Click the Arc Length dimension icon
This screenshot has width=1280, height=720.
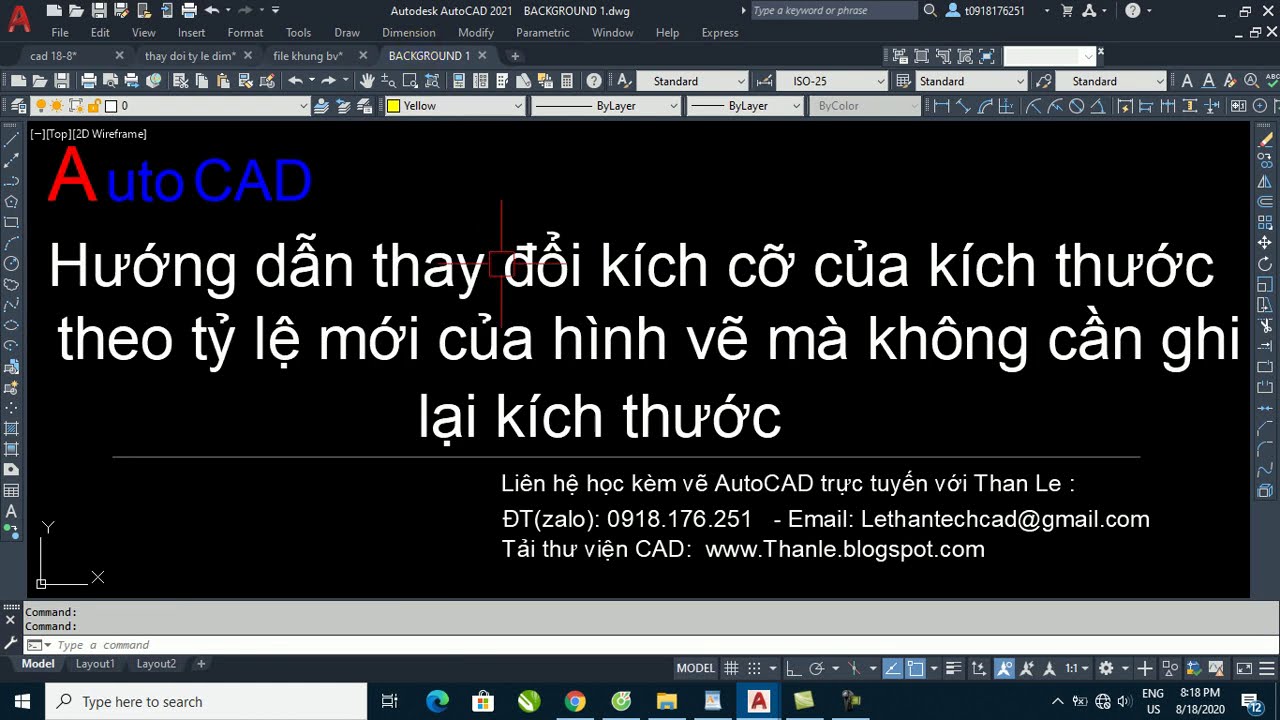tap(986, 105)
